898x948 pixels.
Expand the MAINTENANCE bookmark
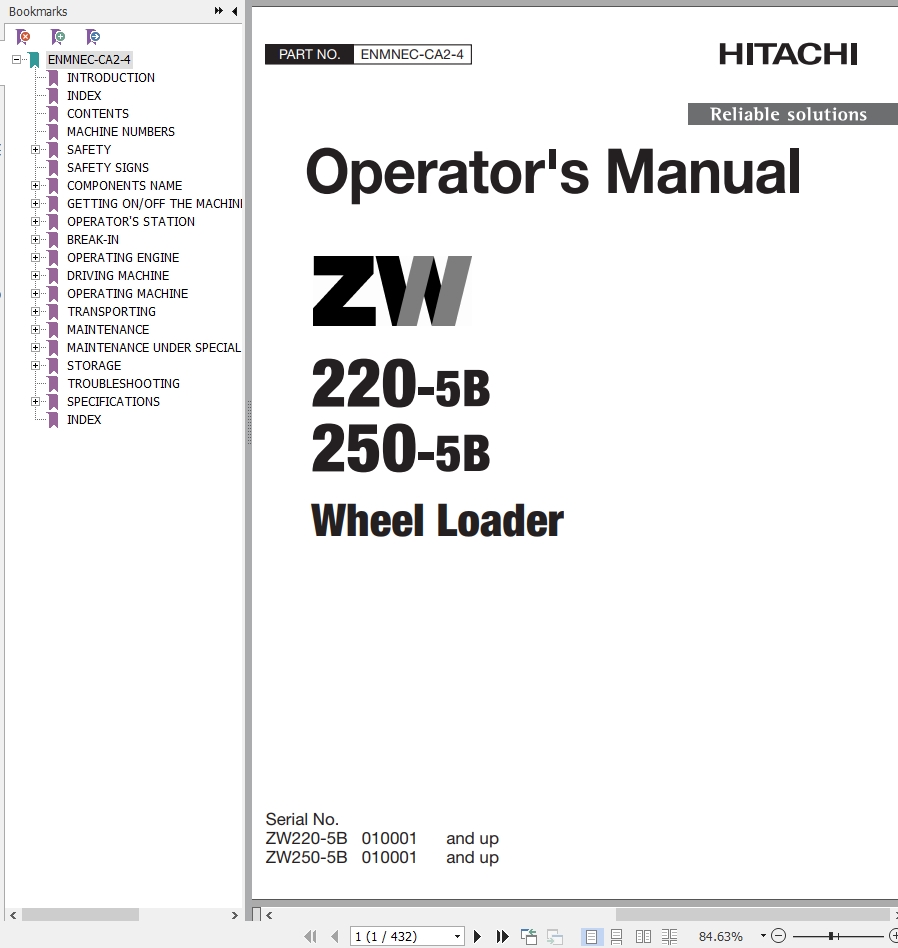[x=36, y=330]
